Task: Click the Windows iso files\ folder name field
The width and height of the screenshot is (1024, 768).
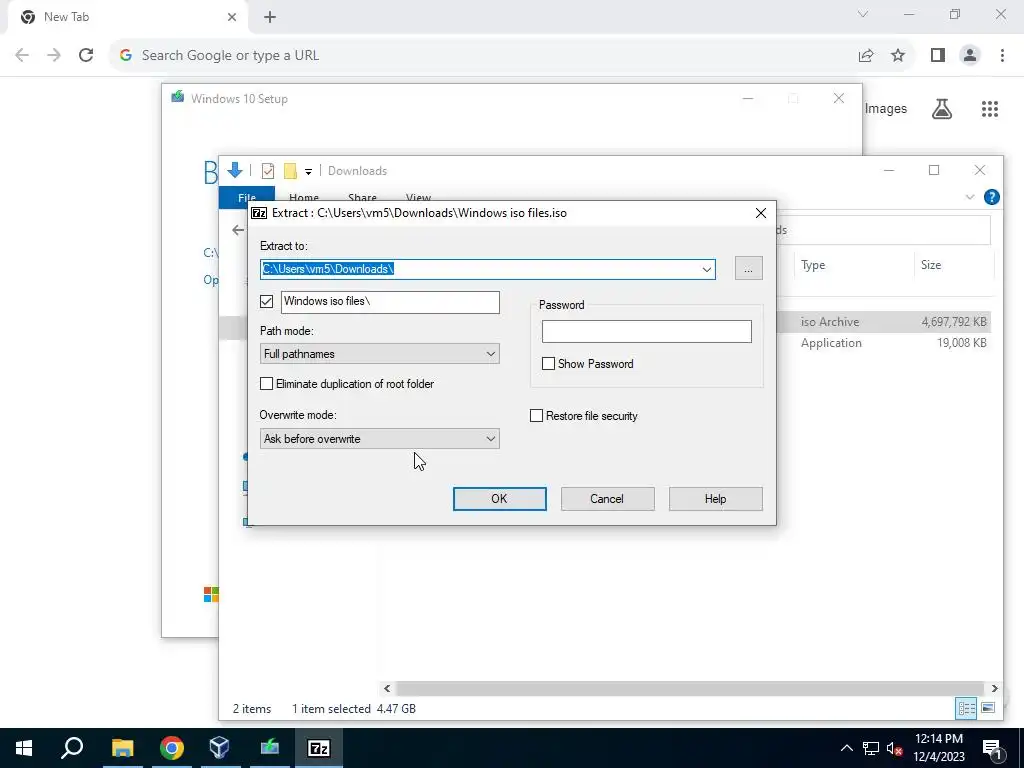Action: pyautogui.click(x=390, y=302)
